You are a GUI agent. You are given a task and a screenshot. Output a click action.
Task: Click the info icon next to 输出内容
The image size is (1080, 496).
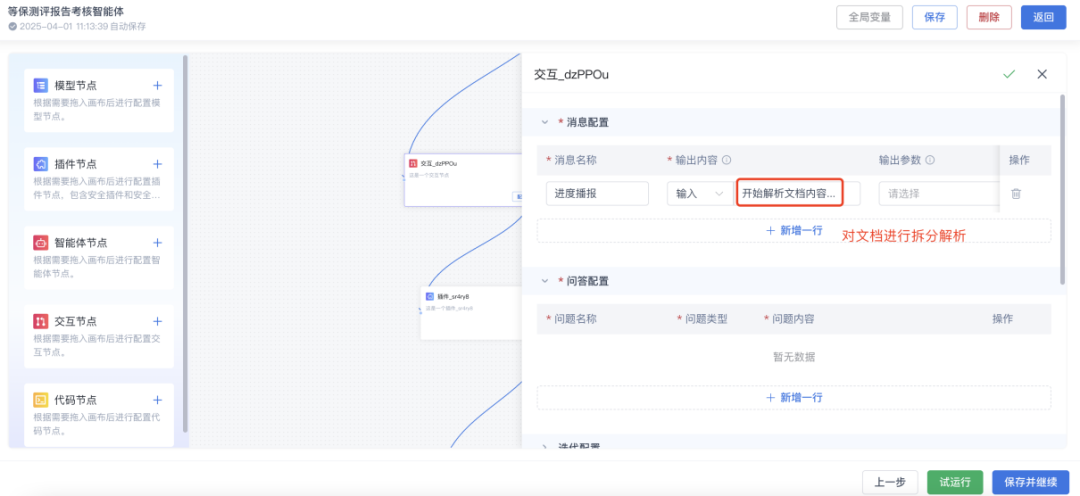[x=727, y=160]
